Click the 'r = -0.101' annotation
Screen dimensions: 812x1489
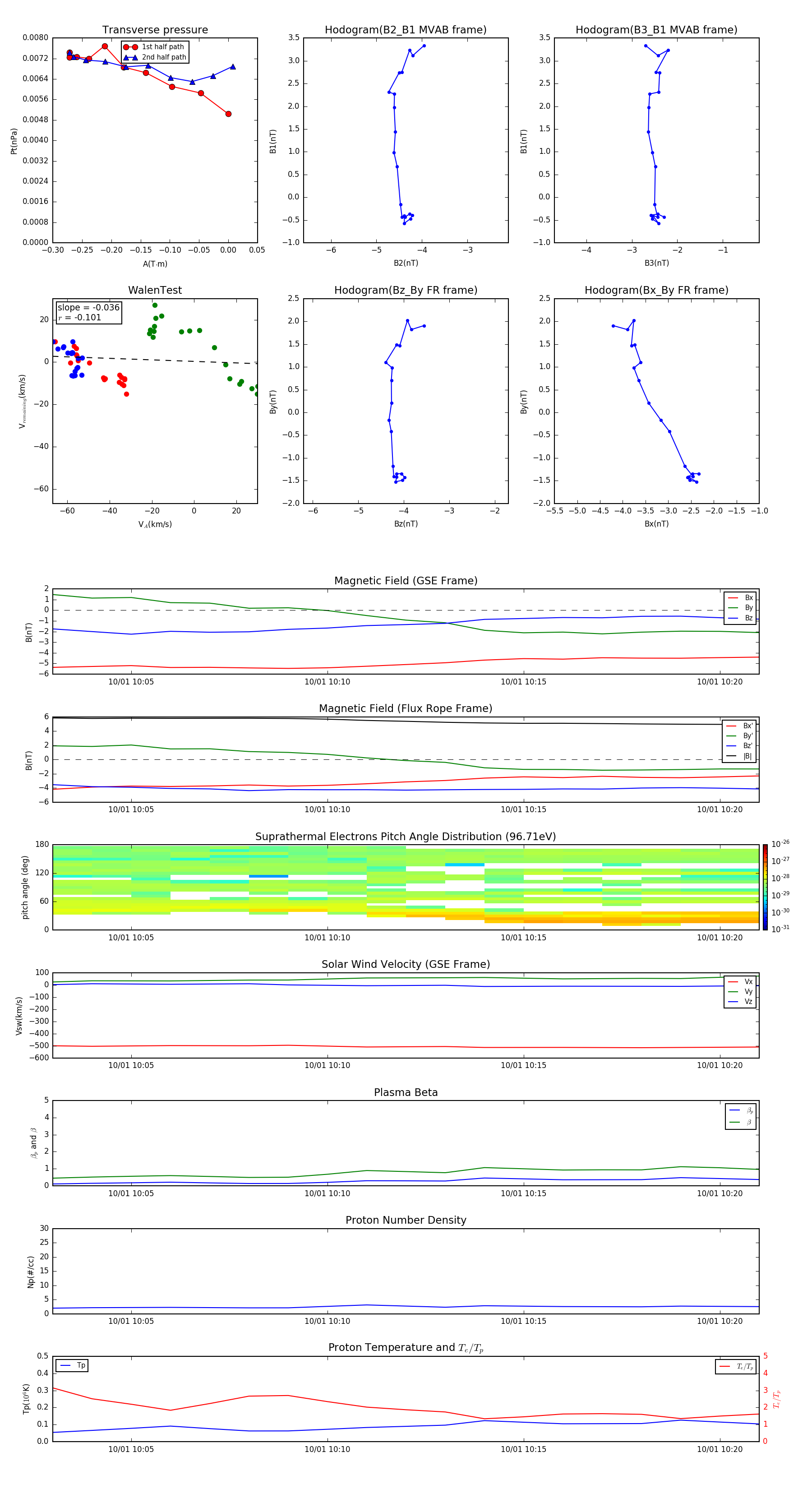point(80,317)
